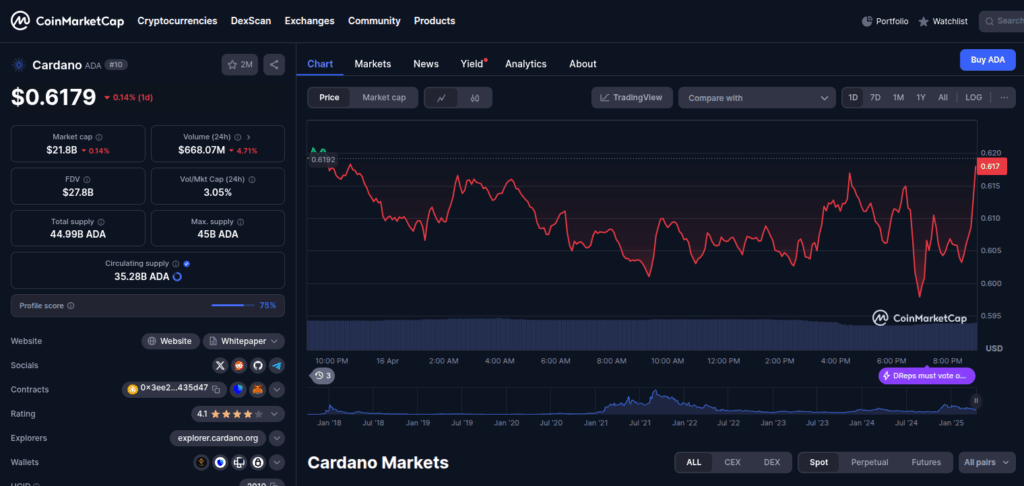This screenshot has height=486, width=1024.
Task: Expand the Wallets chevron
Action: click(x=277, y=462)
